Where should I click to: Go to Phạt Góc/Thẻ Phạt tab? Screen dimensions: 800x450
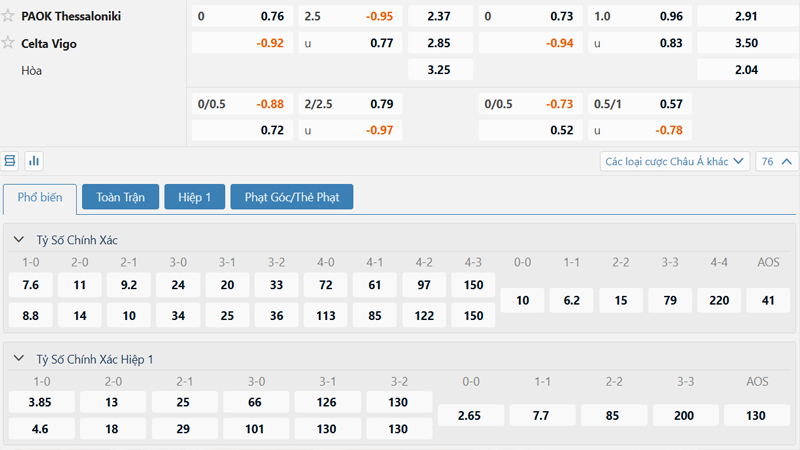point(291,198)
